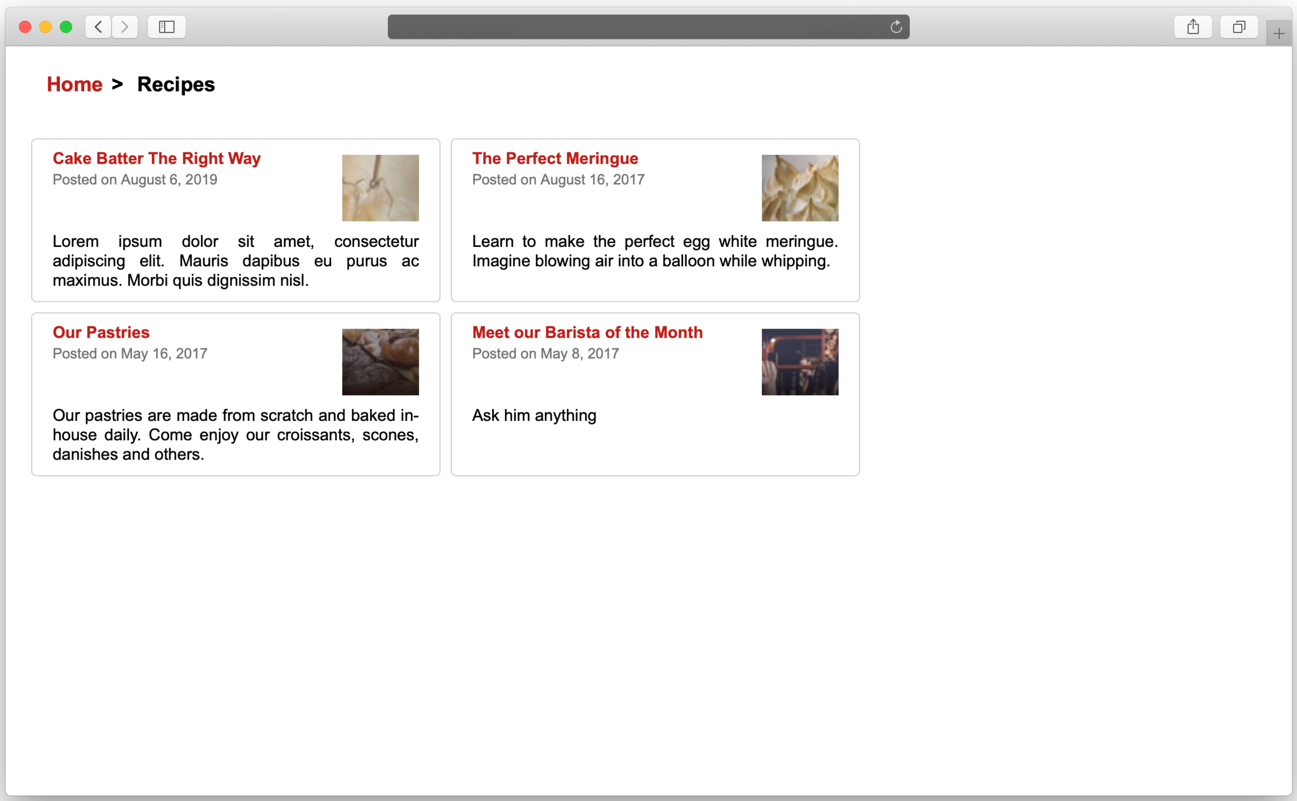Open the Safari sidebar
This screenshot has width=1297, height=801.
(166, 26)
